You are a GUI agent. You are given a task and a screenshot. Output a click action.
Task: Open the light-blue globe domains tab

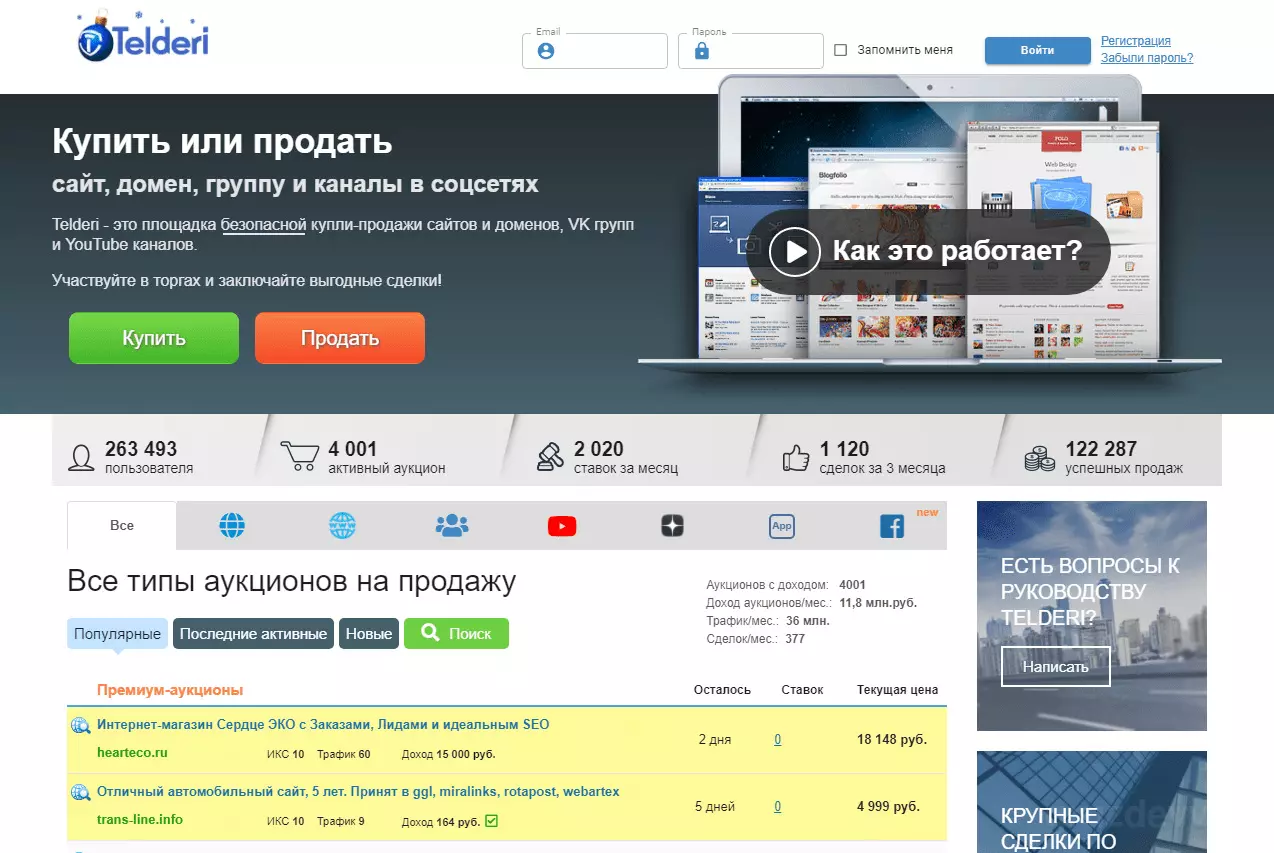click(342, 525)
